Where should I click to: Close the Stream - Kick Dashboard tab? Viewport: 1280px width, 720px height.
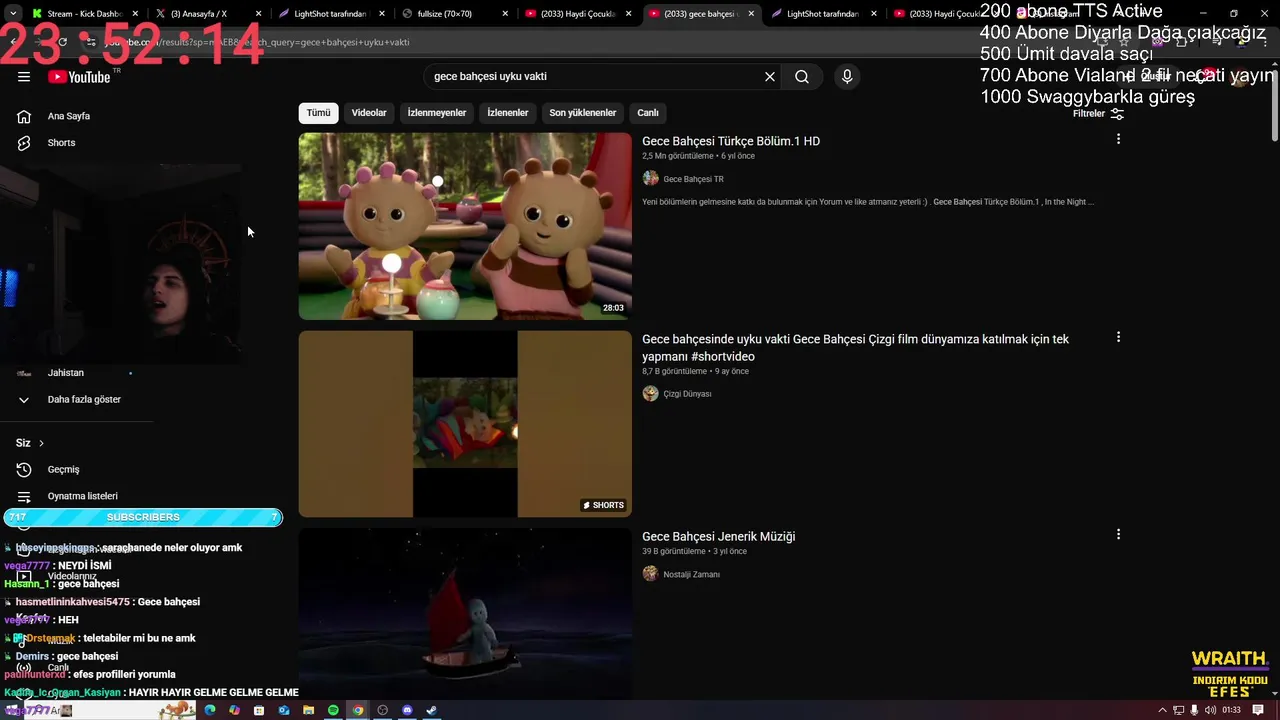click(136, 14)
